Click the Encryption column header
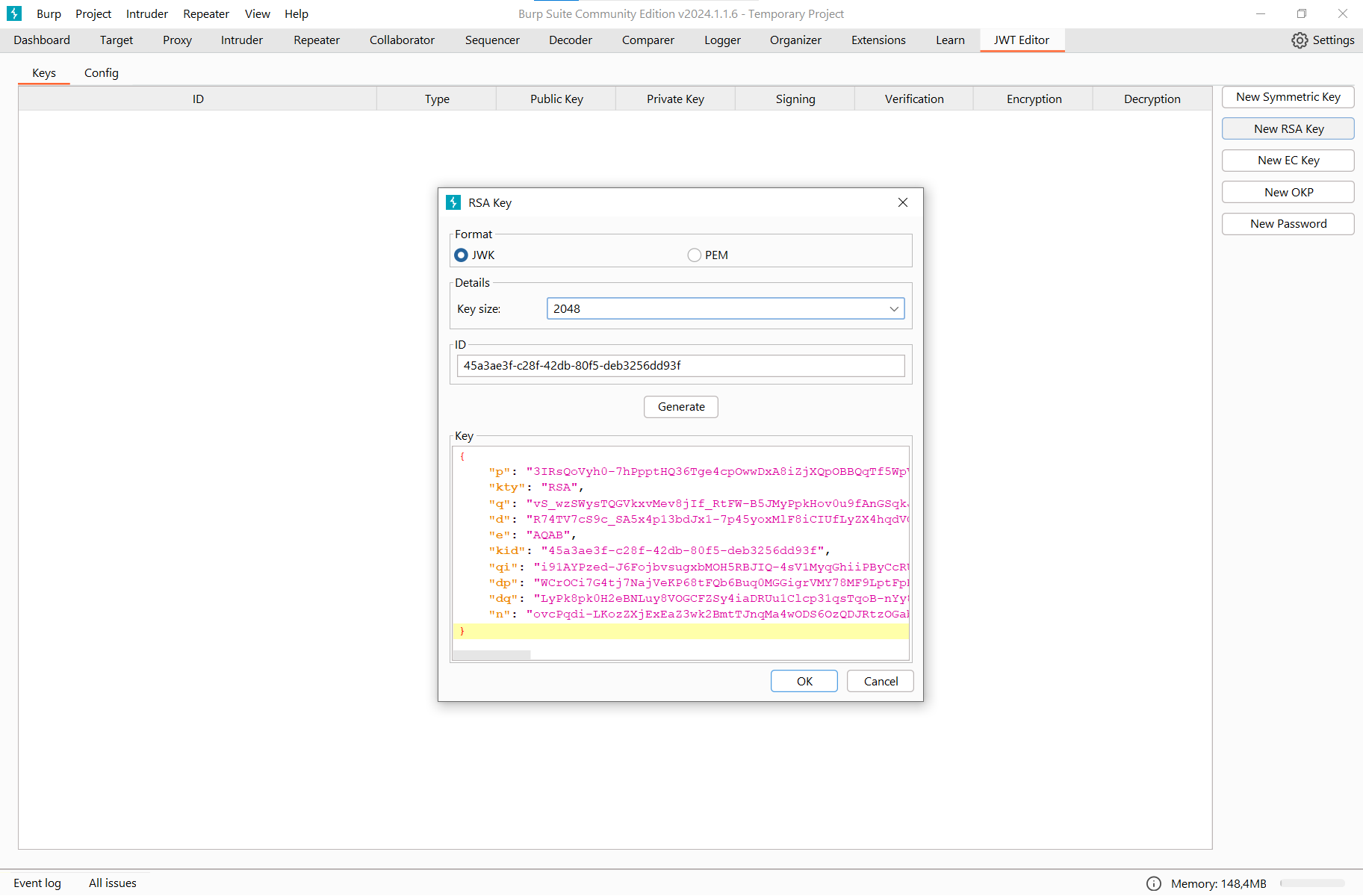1363x896 pixels. point(1034,99)
